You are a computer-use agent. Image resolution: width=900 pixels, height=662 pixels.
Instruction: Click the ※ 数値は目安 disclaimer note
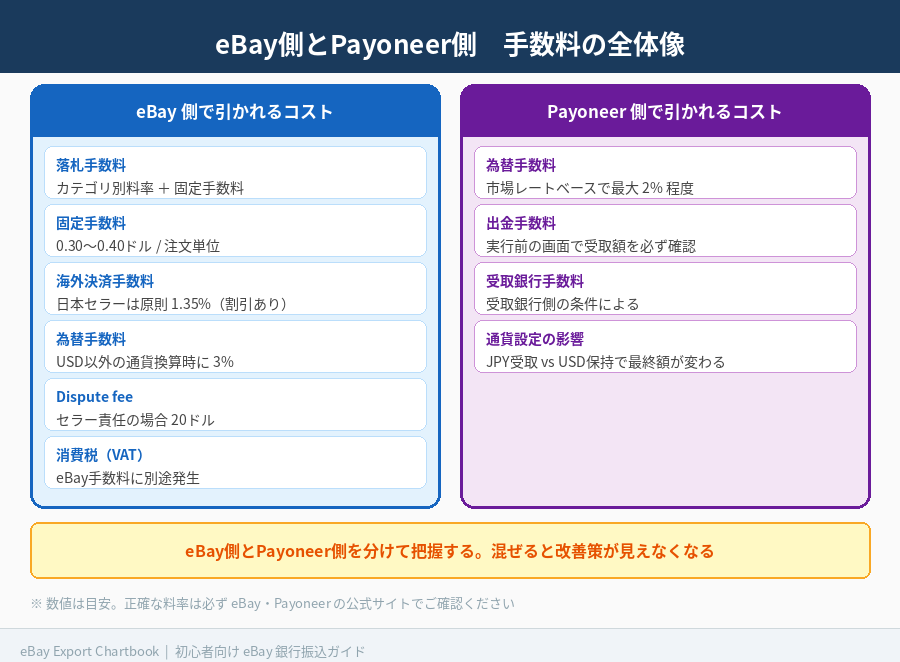tap(272, 603)
